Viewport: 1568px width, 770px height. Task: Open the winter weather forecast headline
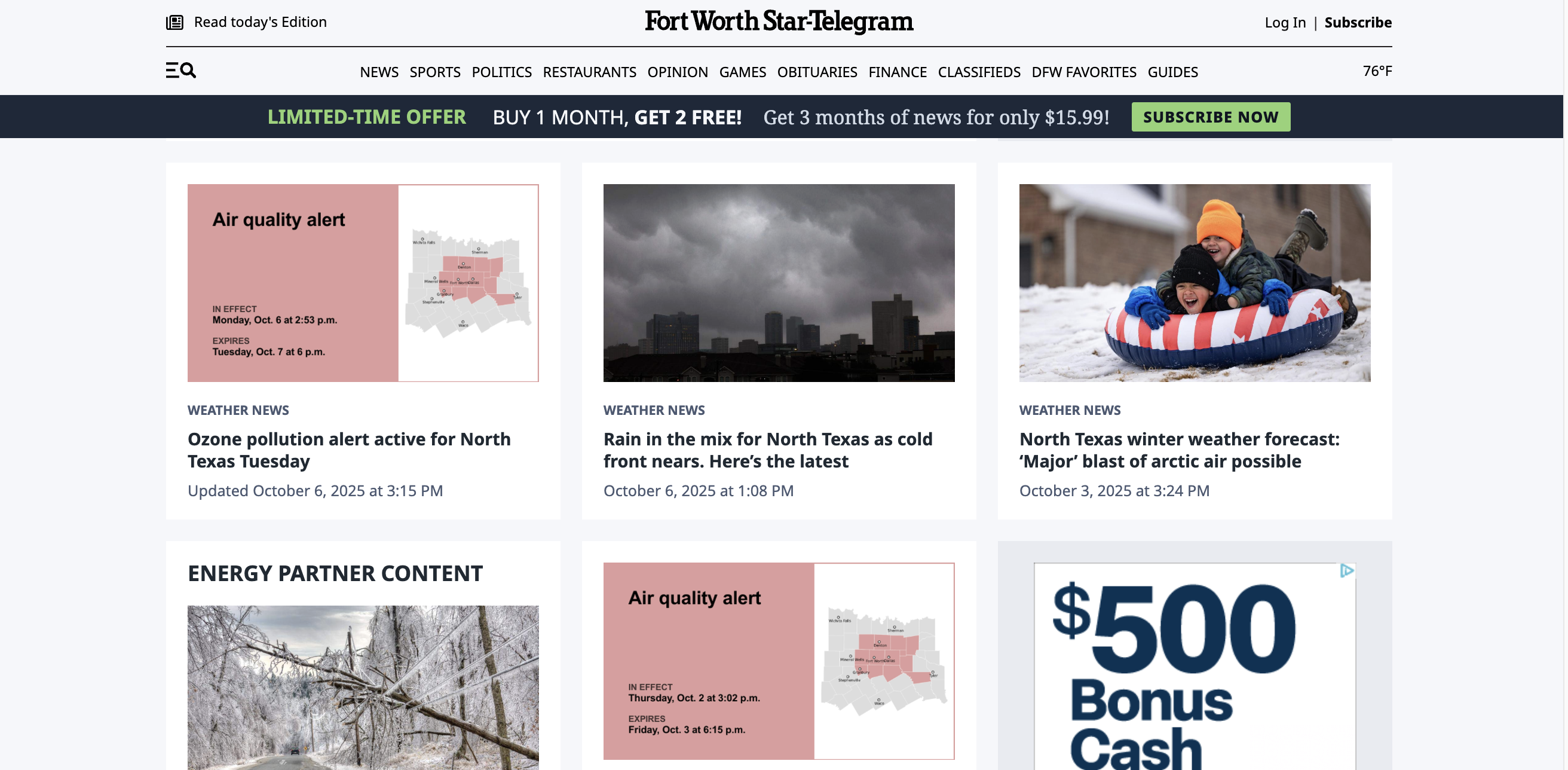click(1179, 450)
